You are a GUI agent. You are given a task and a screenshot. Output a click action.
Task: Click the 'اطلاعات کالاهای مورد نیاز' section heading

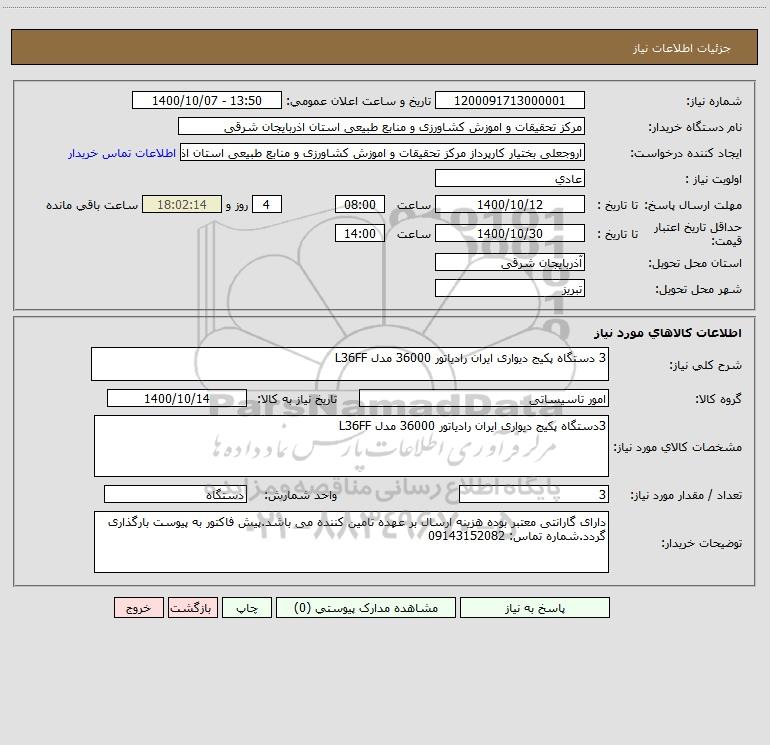pos(668,333)
